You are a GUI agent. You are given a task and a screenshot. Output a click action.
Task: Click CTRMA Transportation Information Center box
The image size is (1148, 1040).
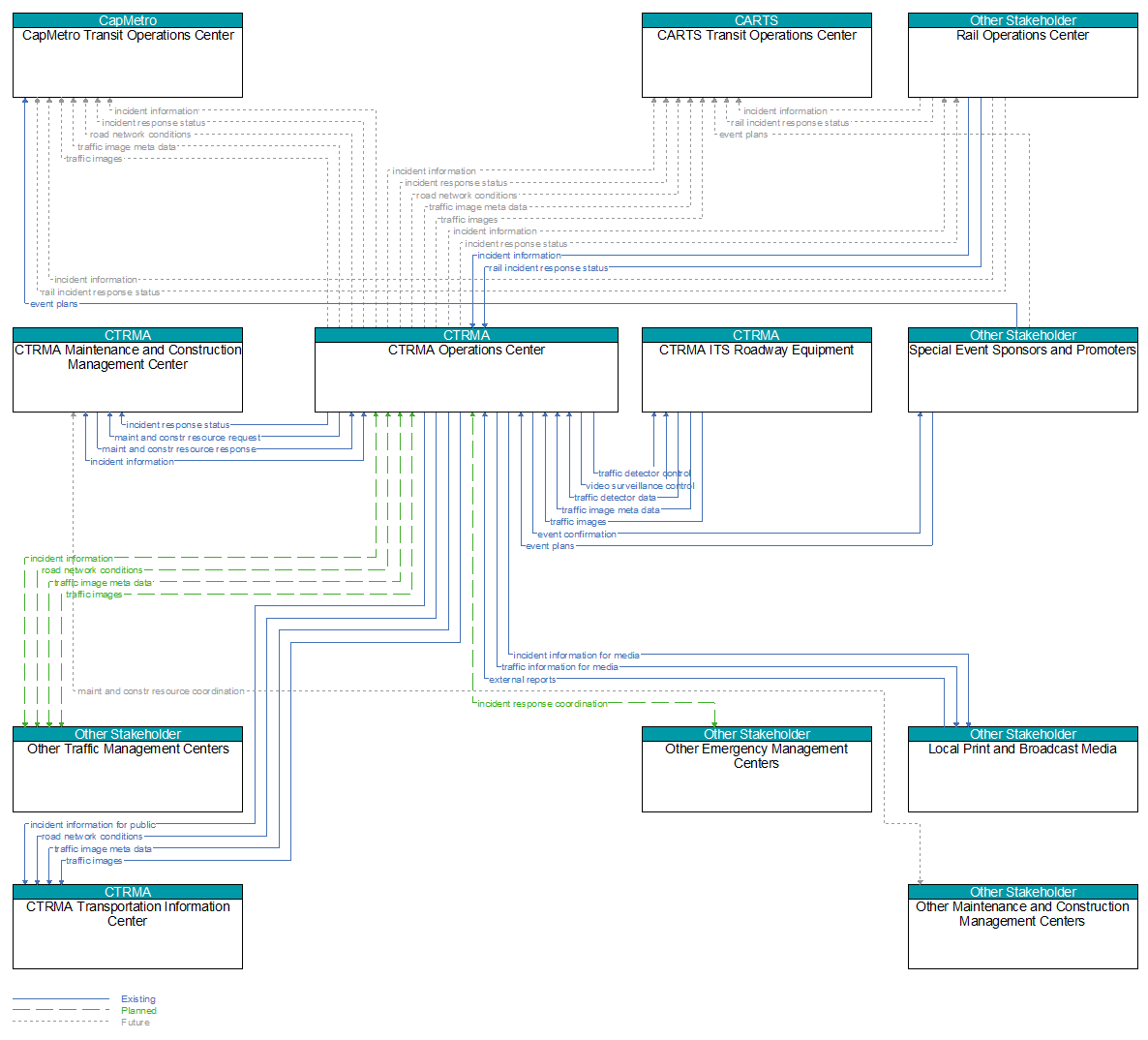click(128, 927)
